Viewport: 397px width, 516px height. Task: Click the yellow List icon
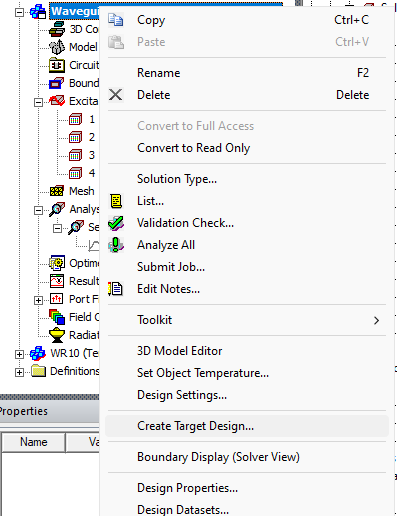coord(116,201)
